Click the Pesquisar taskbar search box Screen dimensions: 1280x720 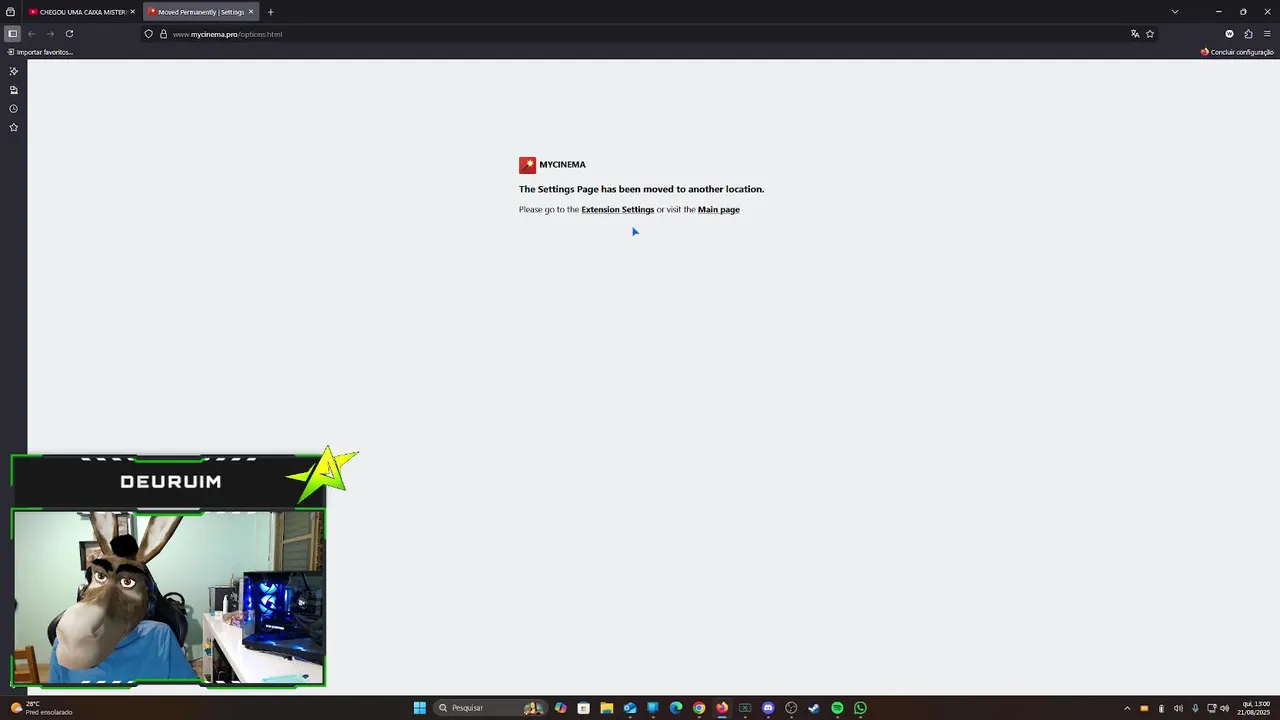click(491, 708)
